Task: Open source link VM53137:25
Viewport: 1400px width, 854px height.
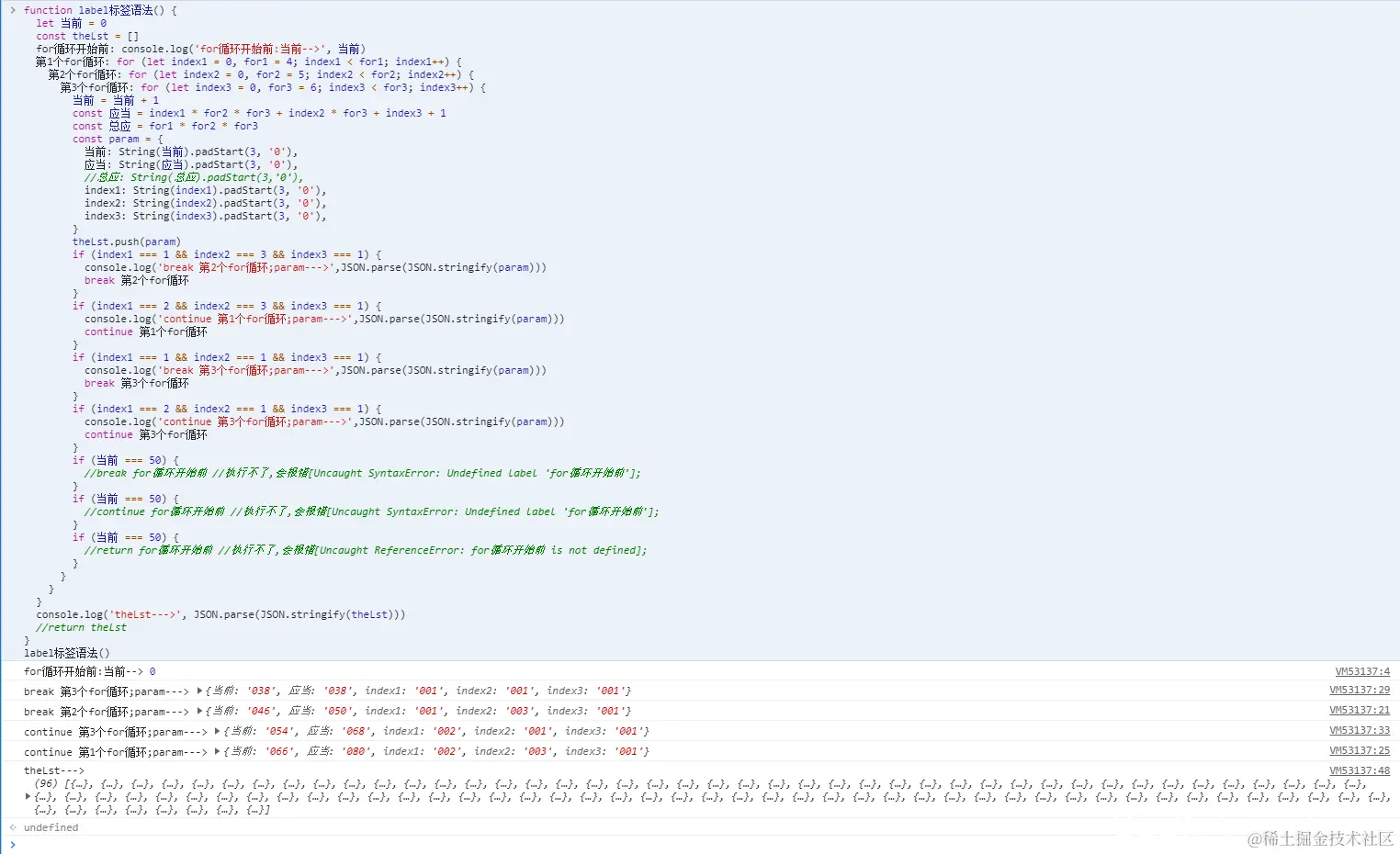Action: (1360, 750)
